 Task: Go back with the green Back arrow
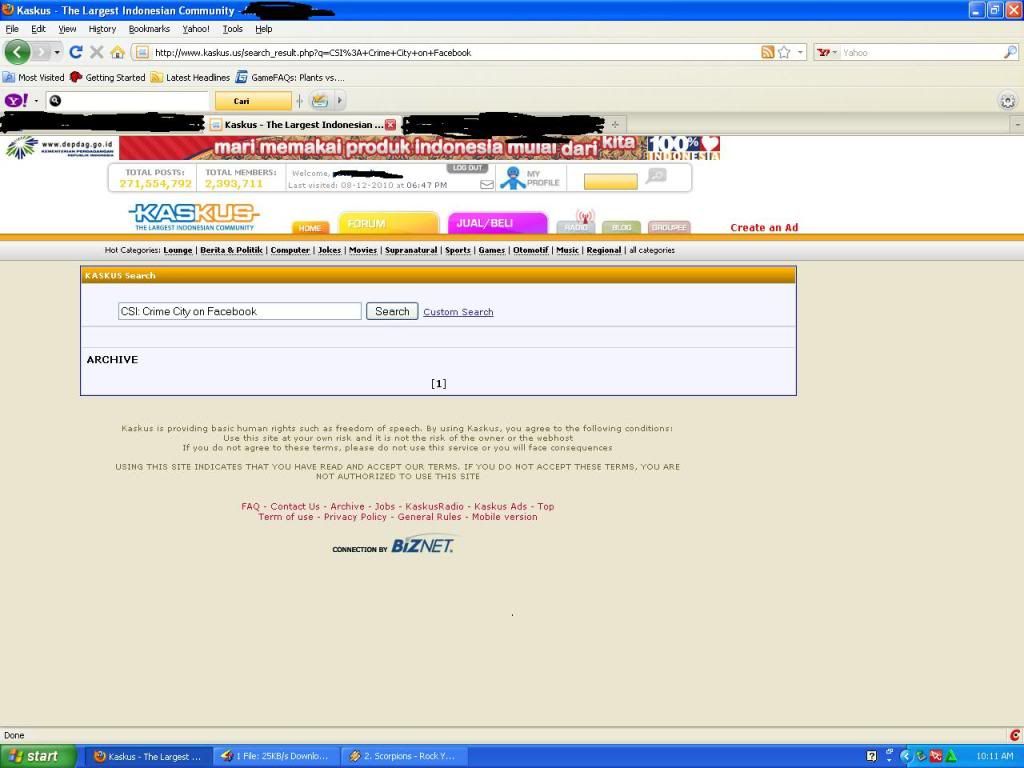[x=17, y=52]
